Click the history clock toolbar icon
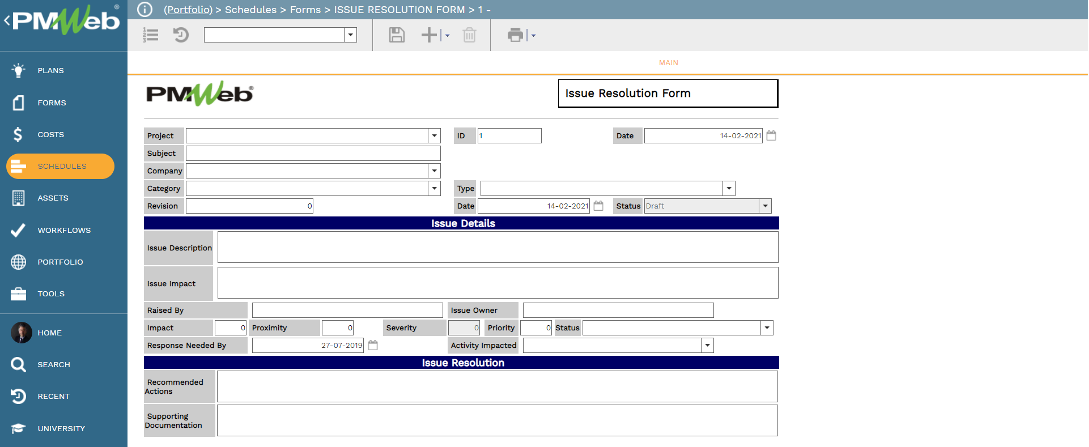The image size is (1089, 447). click(x=181, y=35)
